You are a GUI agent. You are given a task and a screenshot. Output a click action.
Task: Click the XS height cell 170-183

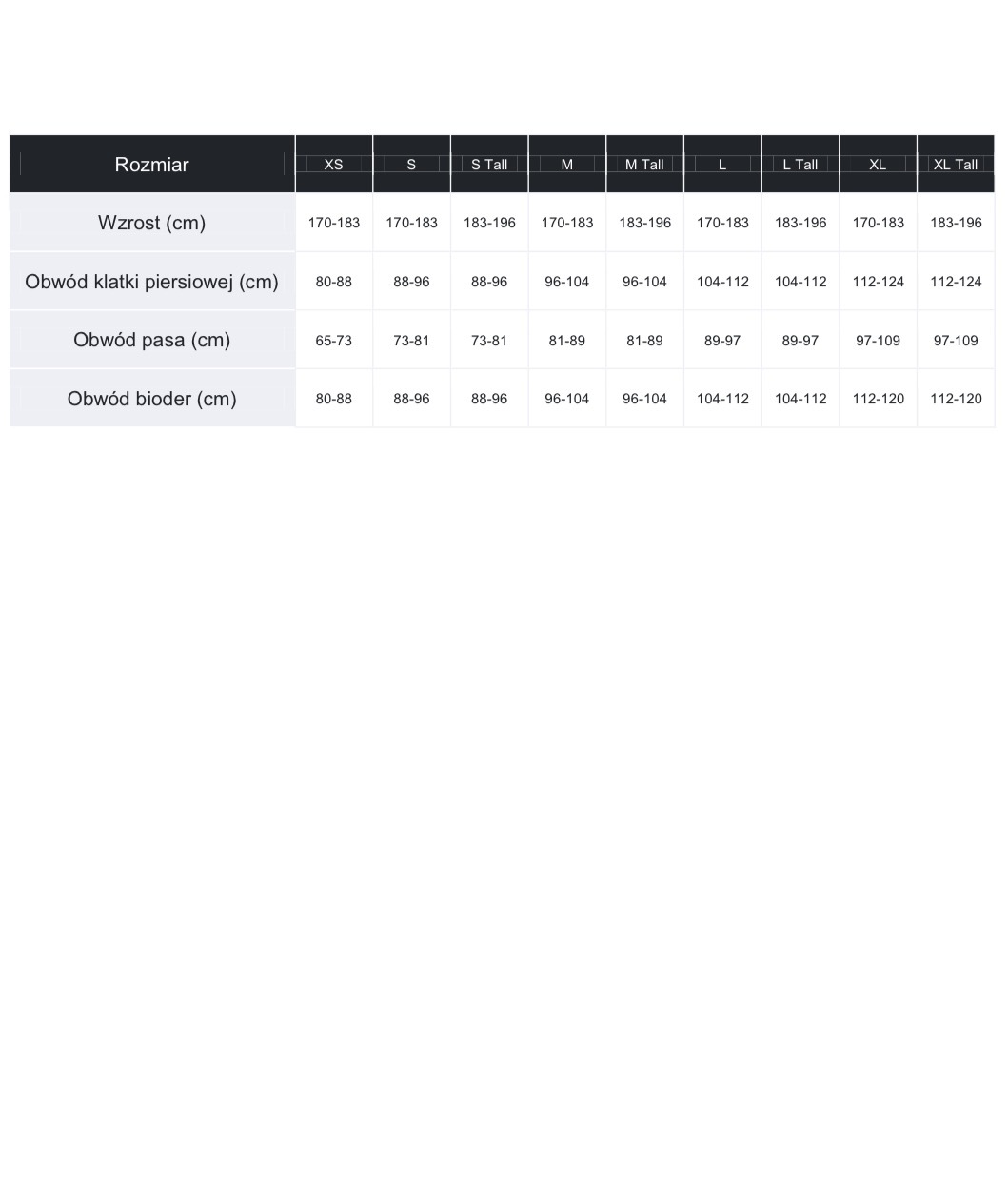coord(334,223)
